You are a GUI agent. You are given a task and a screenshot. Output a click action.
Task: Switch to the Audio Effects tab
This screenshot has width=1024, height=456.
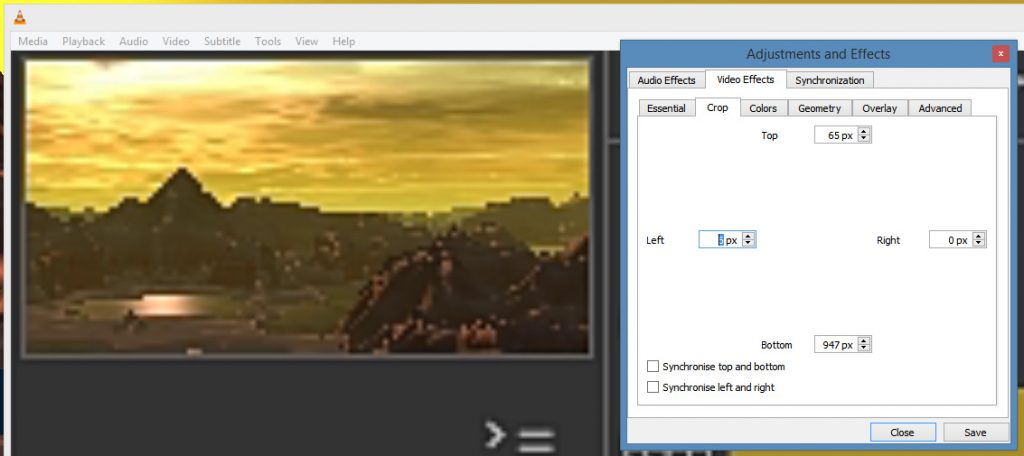[x=666, y=80]
